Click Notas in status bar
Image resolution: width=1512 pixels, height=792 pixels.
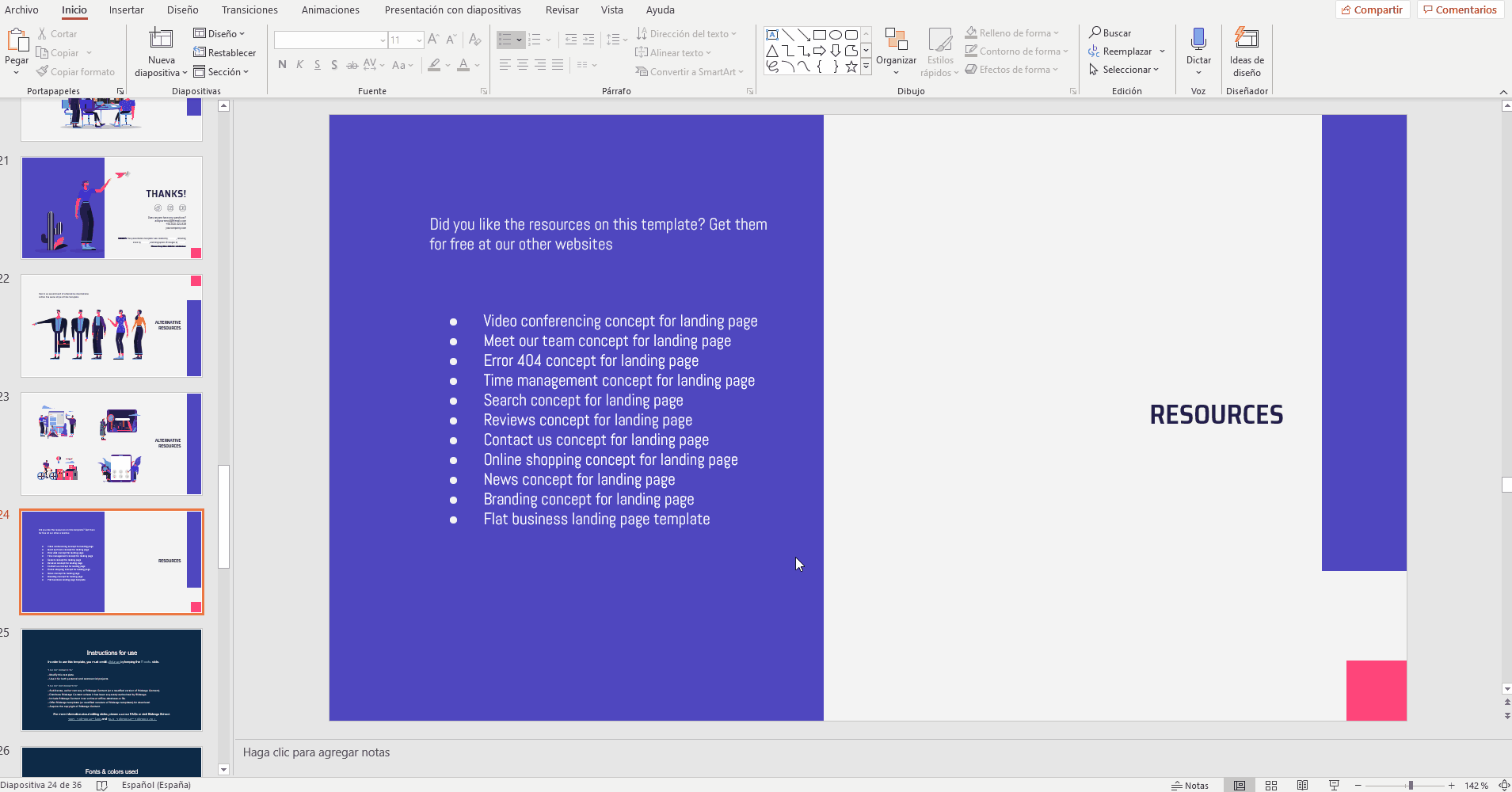tap(1190, 786)
